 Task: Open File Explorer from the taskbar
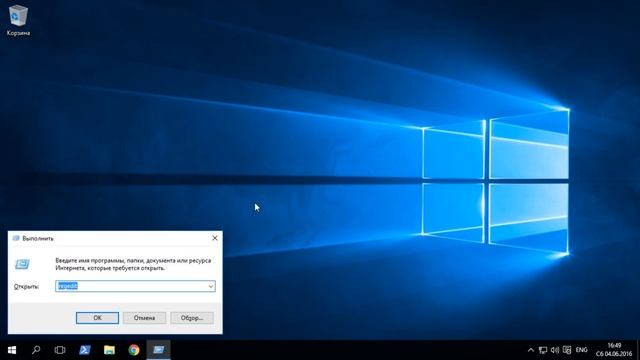tap(109, 350)
